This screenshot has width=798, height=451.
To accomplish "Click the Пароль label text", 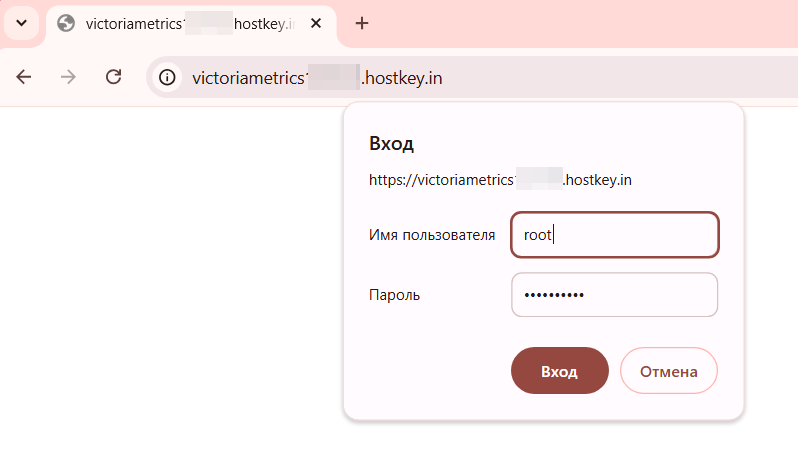I will tap(394, 295).
